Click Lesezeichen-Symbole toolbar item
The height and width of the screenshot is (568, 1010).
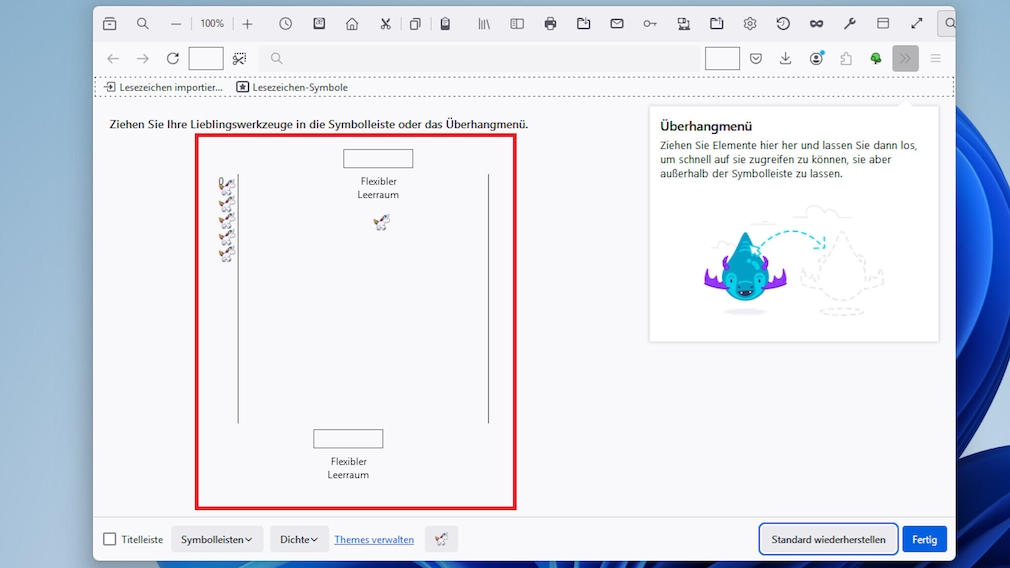pyautogui.click(x=292, y=87)
